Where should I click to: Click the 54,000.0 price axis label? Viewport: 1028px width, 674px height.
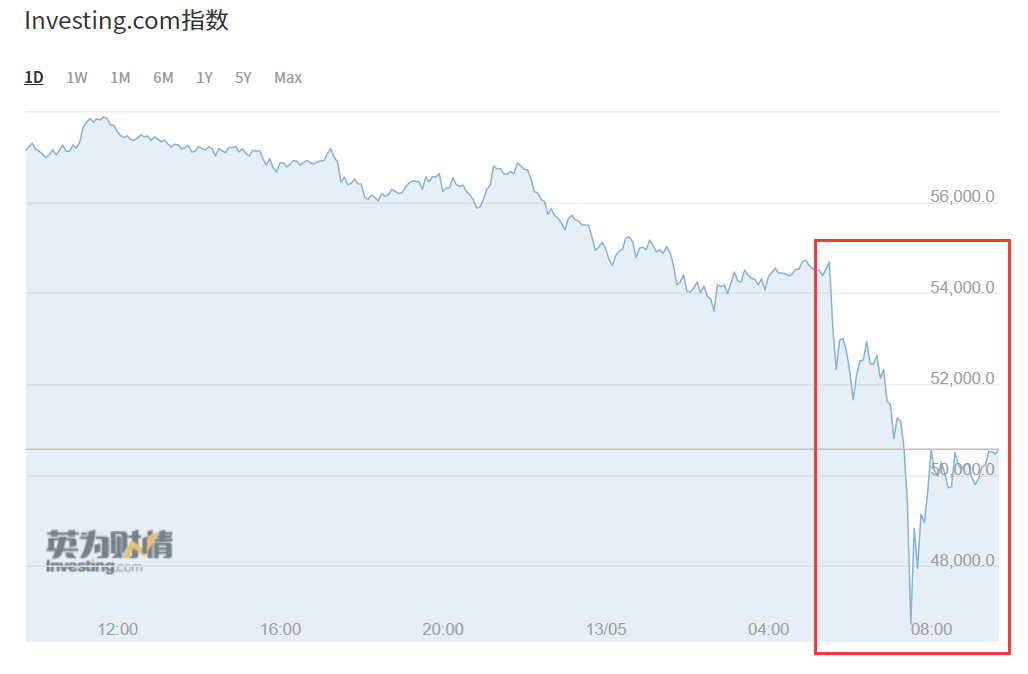pos(962,287)
